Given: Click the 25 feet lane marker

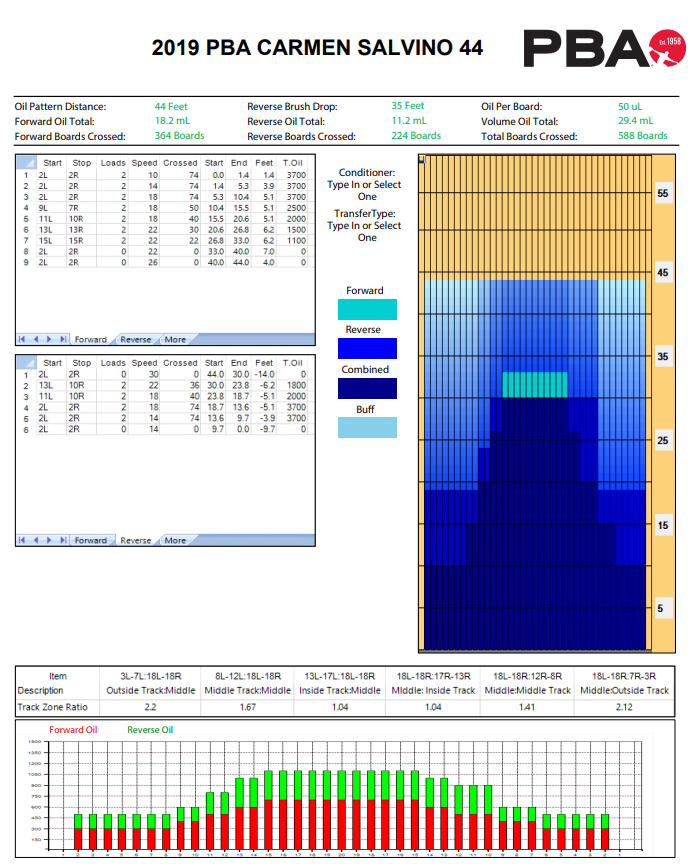Looking at the screenshot, I should tap(663, 441).
